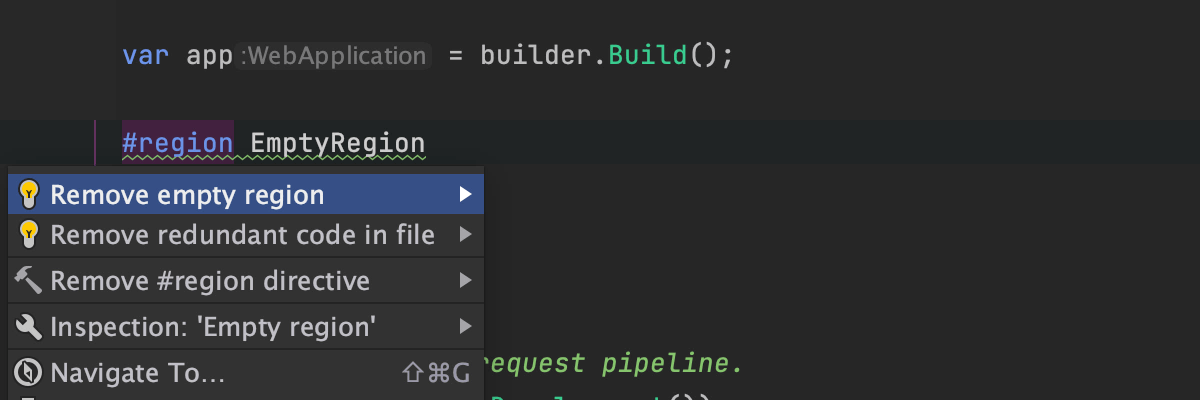Click the bulb icon for Remove redundant code
This screenshot has width=1200, height=400.
[x=29, y=235]
